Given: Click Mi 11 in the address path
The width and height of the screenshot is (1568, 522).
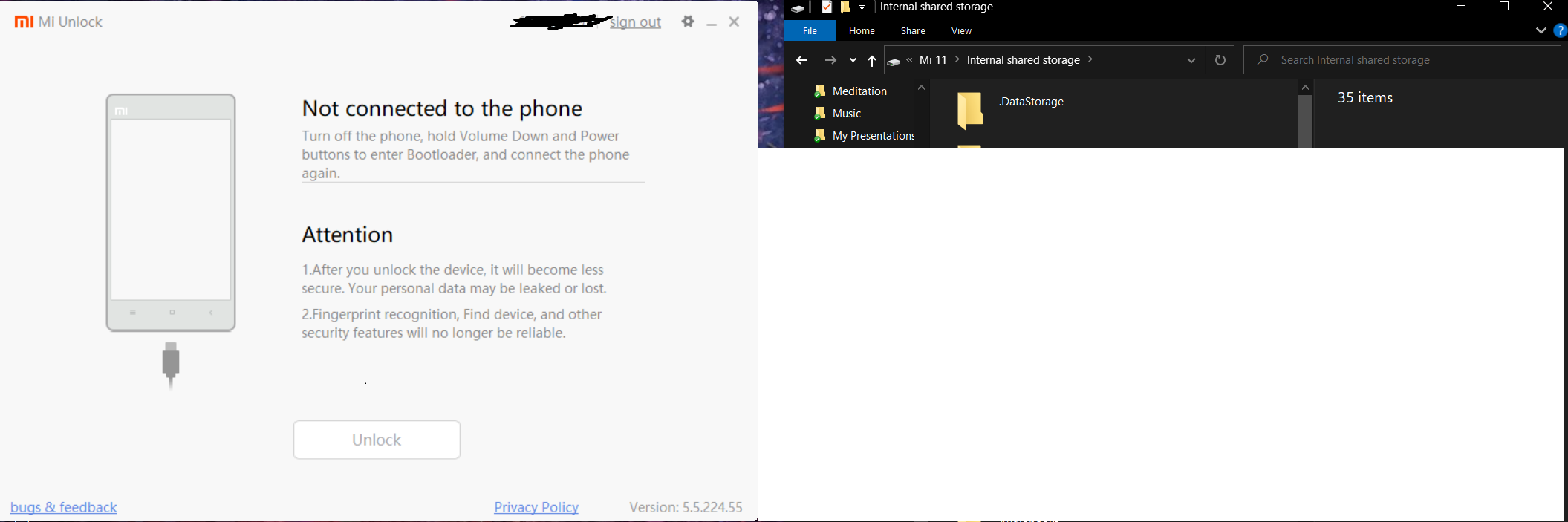Looking at the screenshot, I should 933,60.
